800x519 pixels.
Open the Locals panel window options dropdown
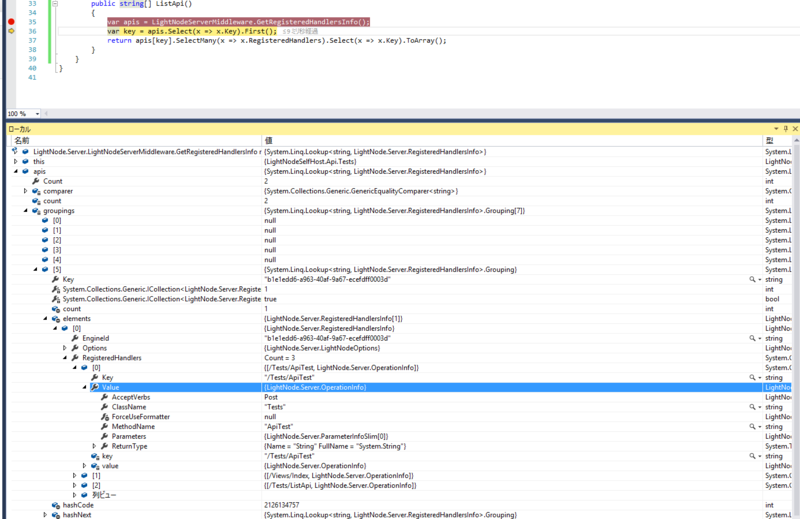pyautogui.click(x=776, y=129)
